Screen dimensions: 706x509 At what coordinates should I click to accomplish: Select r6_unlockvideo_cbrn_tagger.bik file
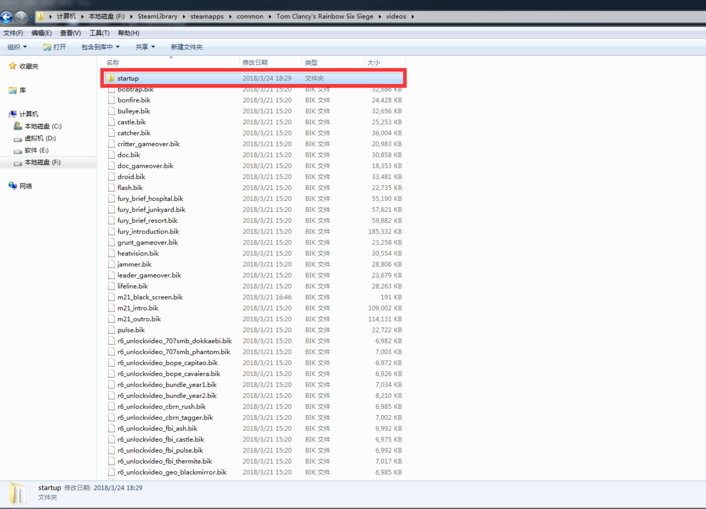tap(255, 418)
